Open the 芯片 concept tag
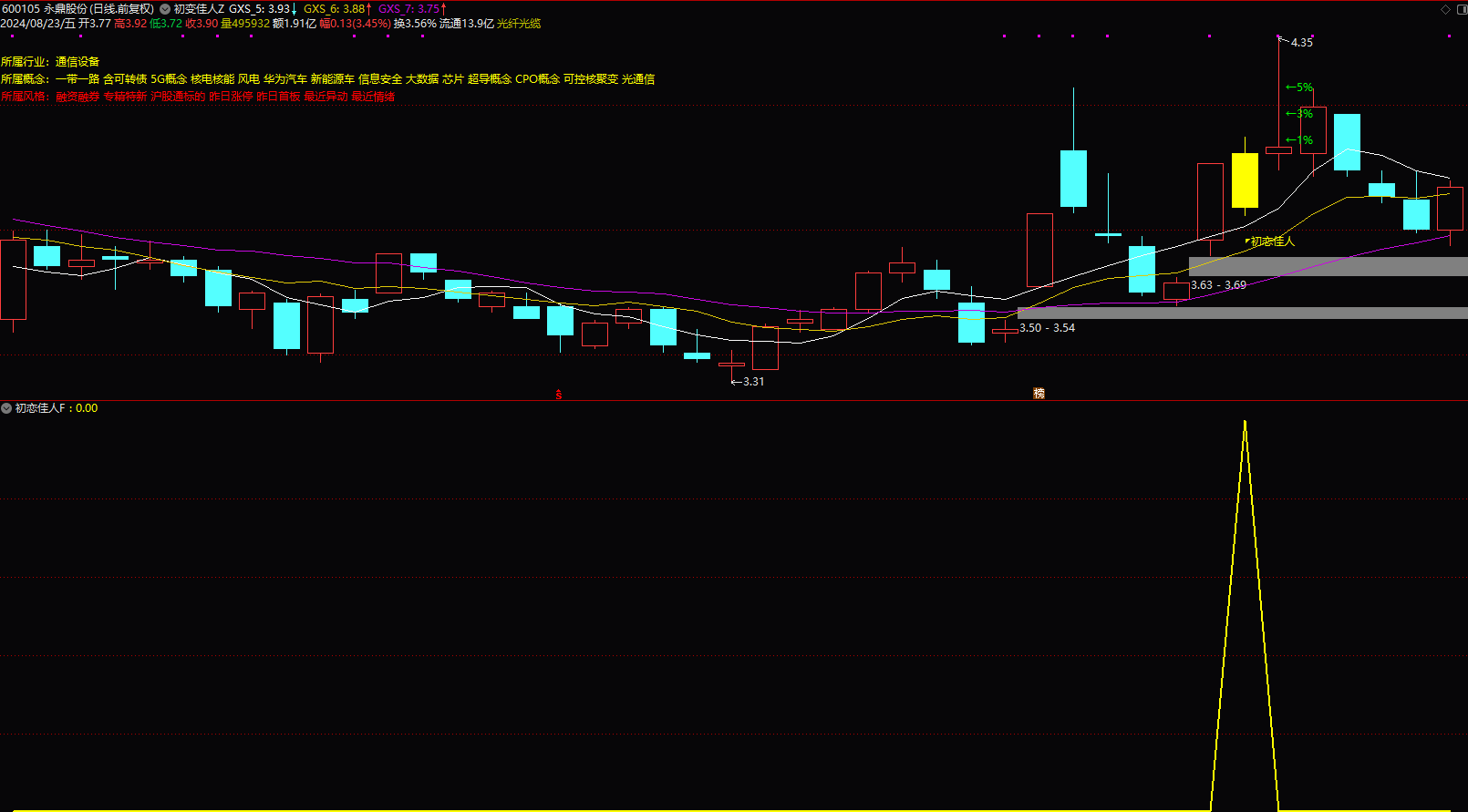1468x812 pixels. (x=453, y=79)
